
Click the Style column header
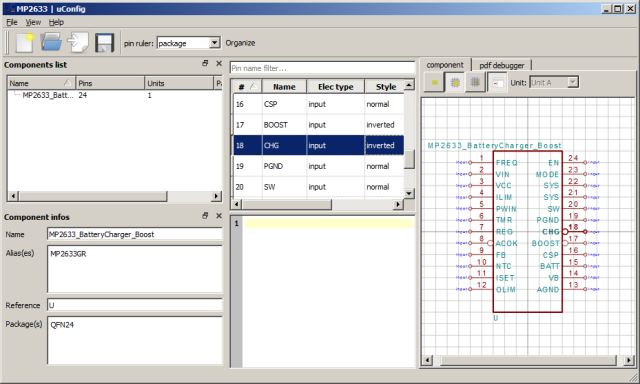point(385,87)
